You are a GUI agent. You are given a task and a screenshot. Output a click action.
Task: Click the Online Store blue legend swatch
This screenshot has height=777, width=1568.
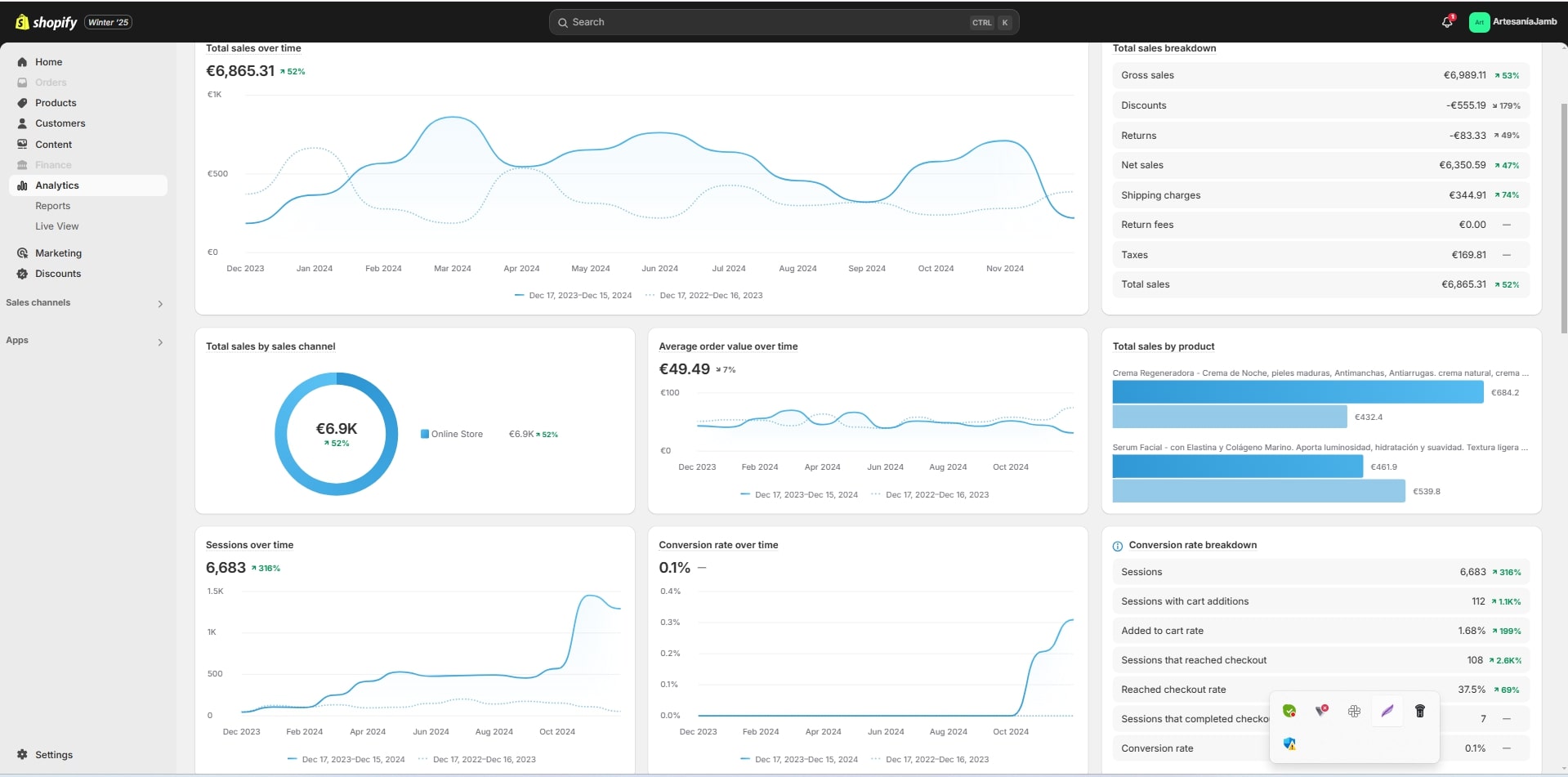(425, 434)
